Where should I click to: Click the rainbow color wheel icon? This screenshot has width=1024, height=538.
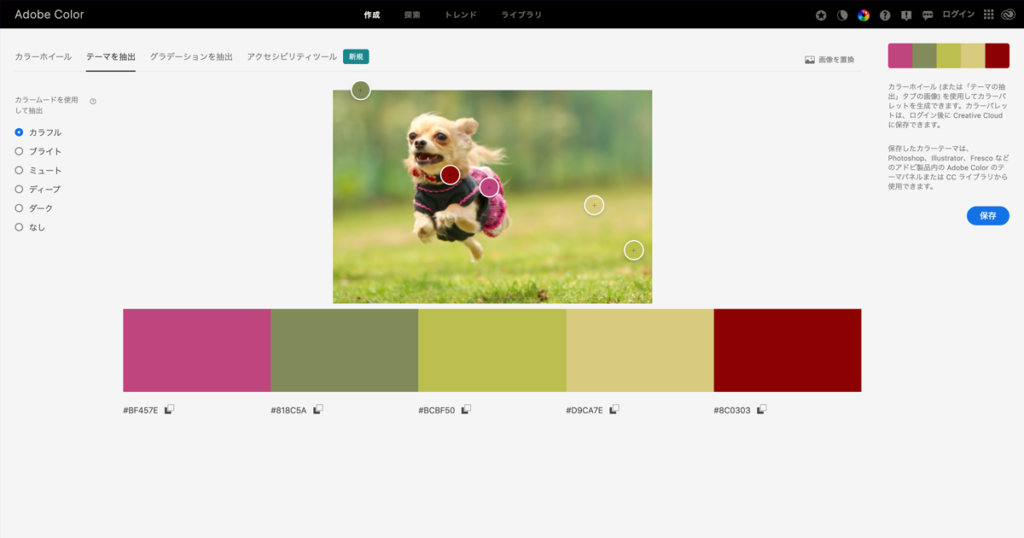click(x=863, y=15)
